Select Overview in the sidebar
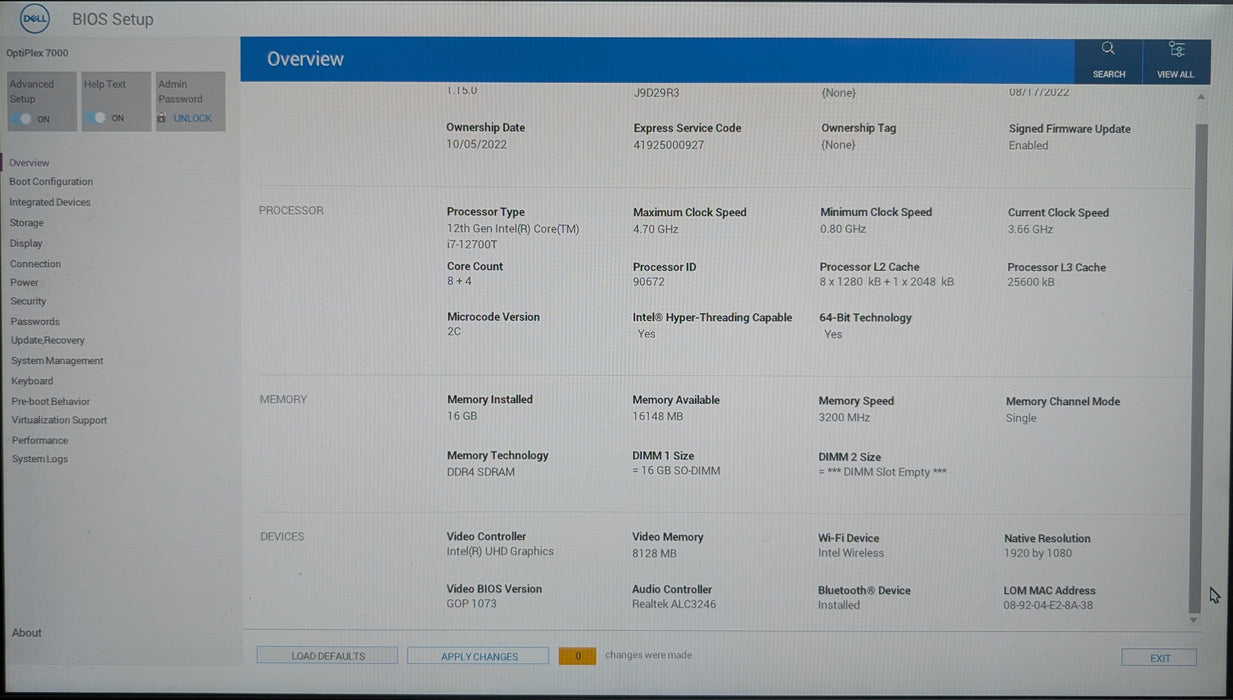Image resolution: width=1233 pixels, height=700 pixels. [x=29, y=163]
